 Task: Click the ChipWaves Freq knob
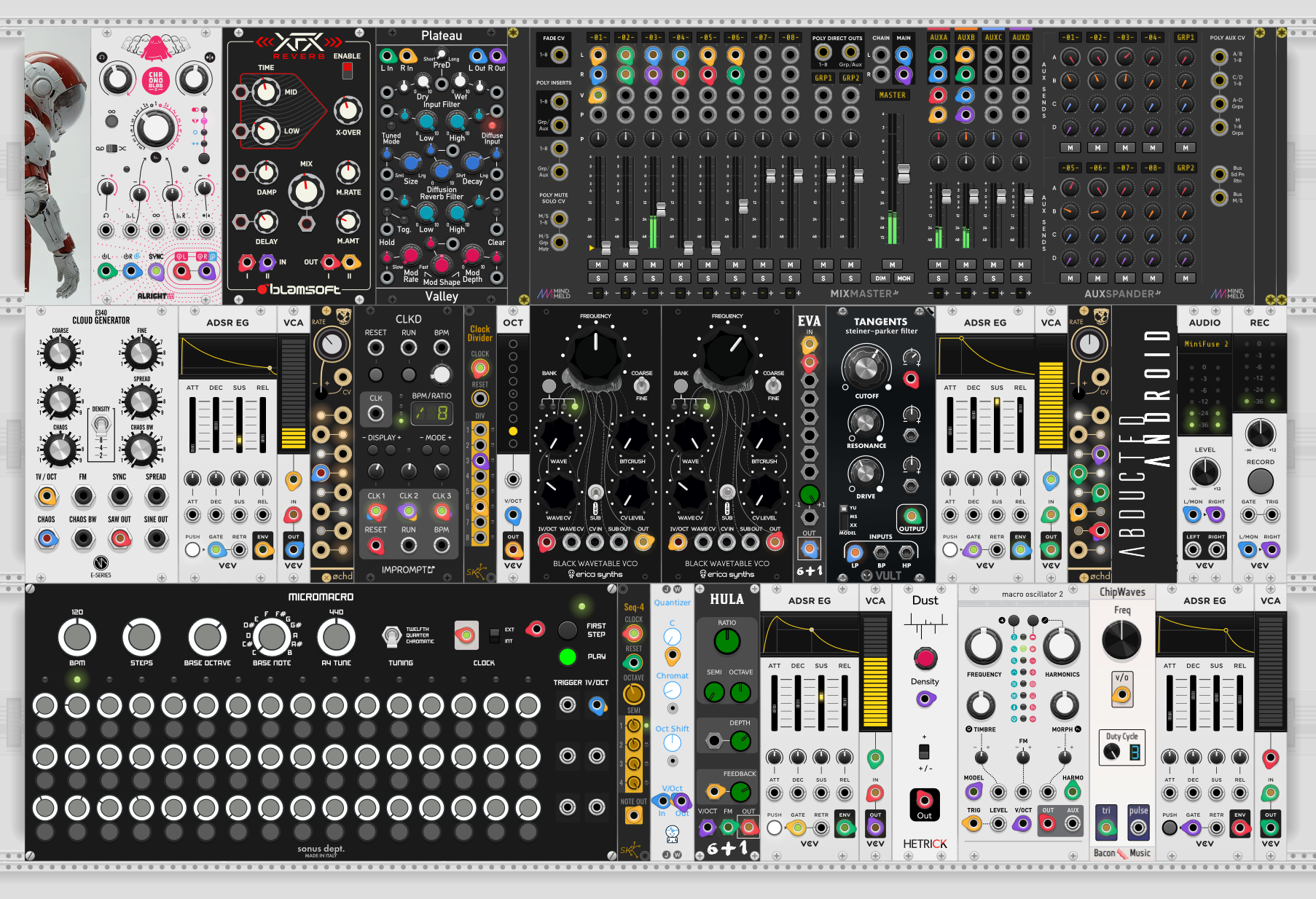click(x=1122, y=639)
